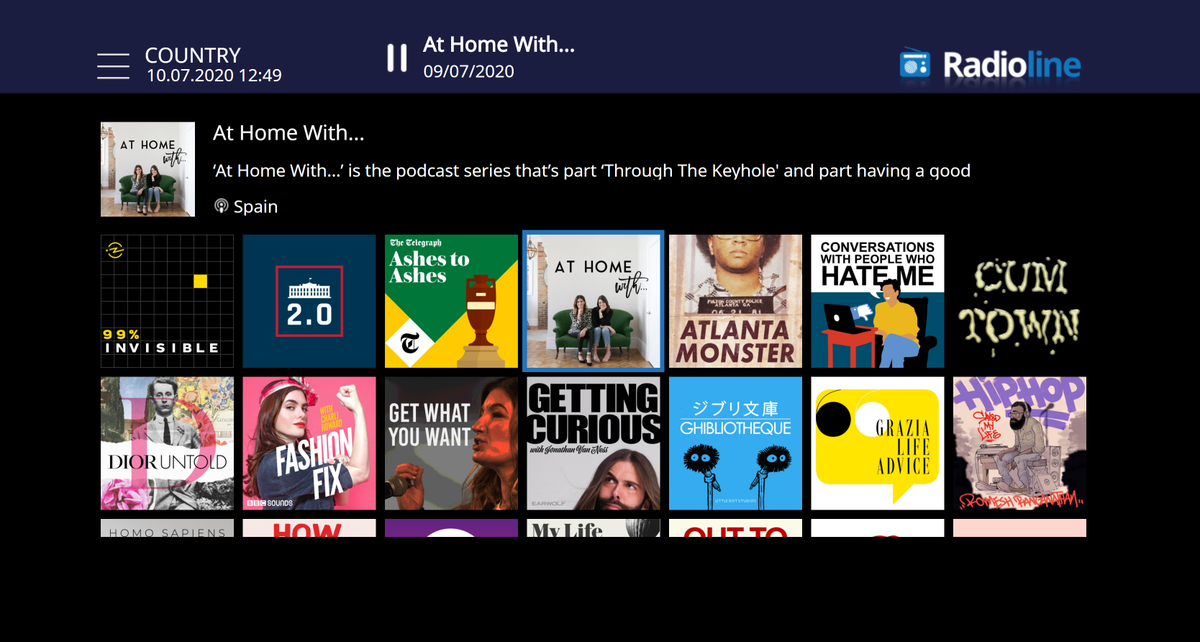Image resolution: width=1200 pixels, height=642 pixels.
Task: Open Conversations With People Who Hate Me
Action: [877, 301]
